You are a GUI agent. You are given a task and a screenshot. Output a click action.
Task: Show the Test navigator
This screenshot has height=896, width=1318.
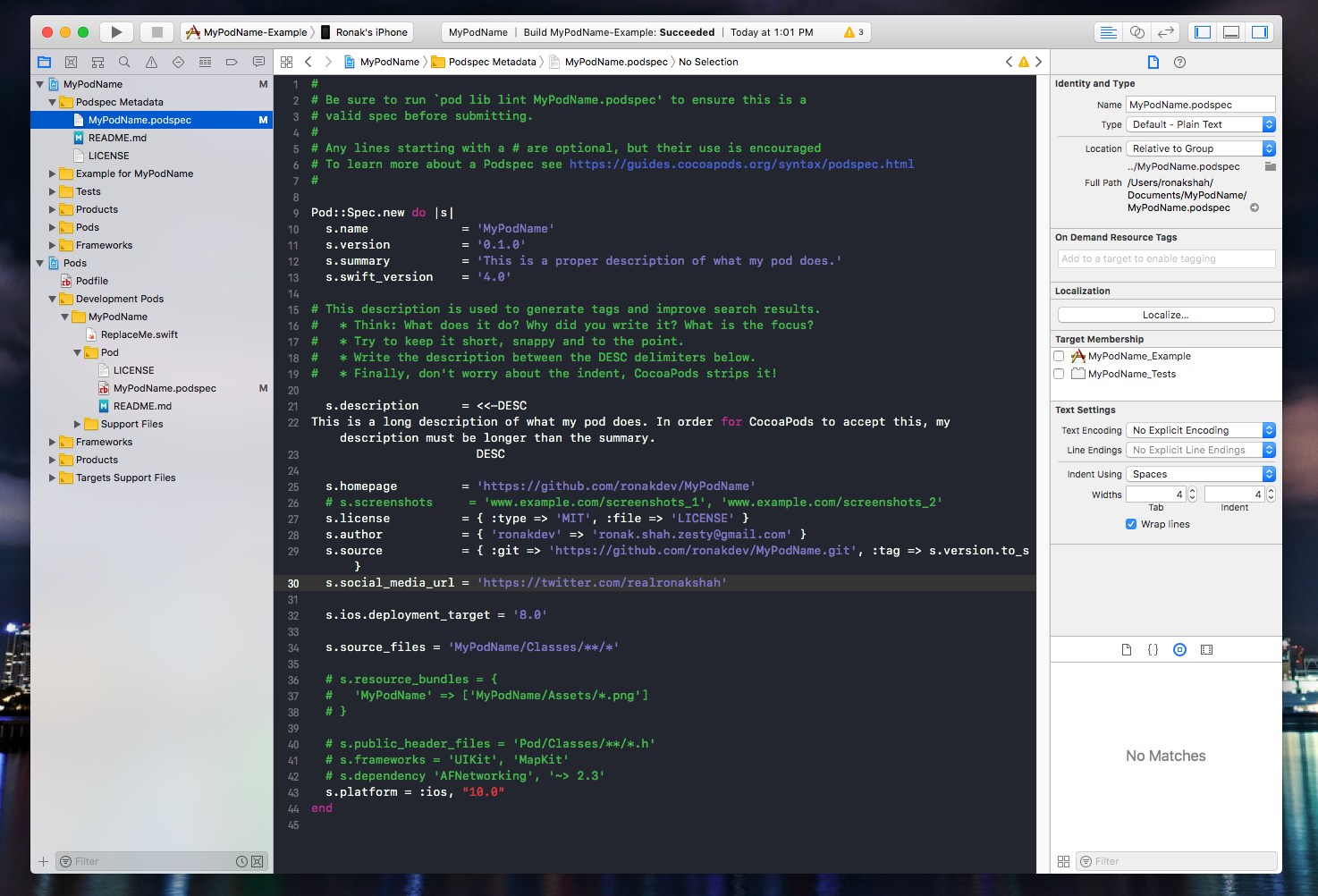coord(178,62)
